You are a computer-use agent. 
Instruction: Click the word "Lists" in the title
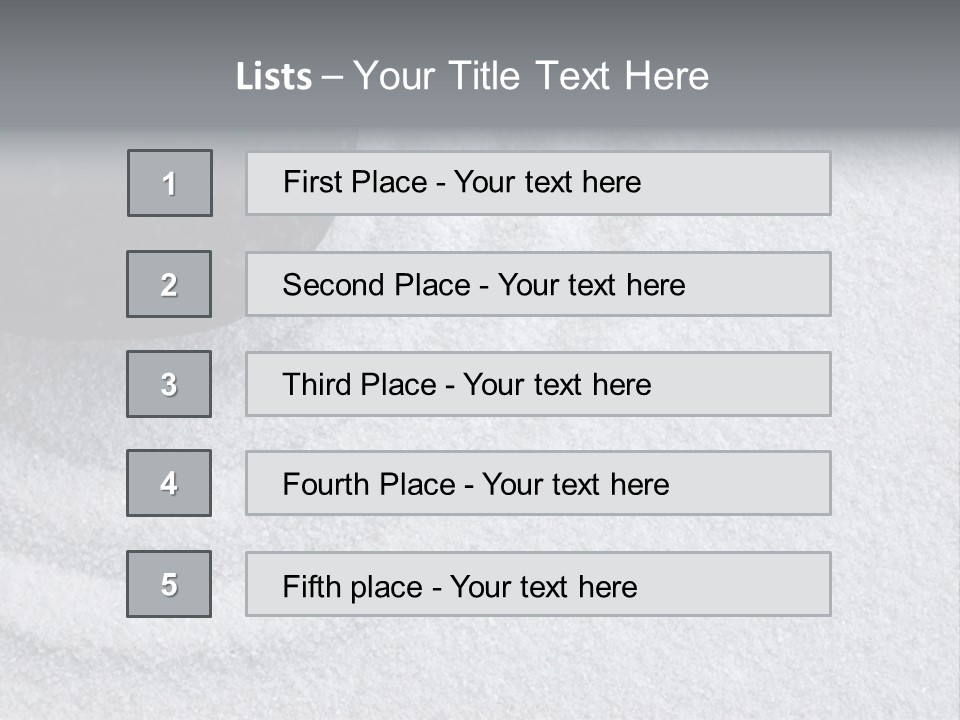click(x=274, y=77)
